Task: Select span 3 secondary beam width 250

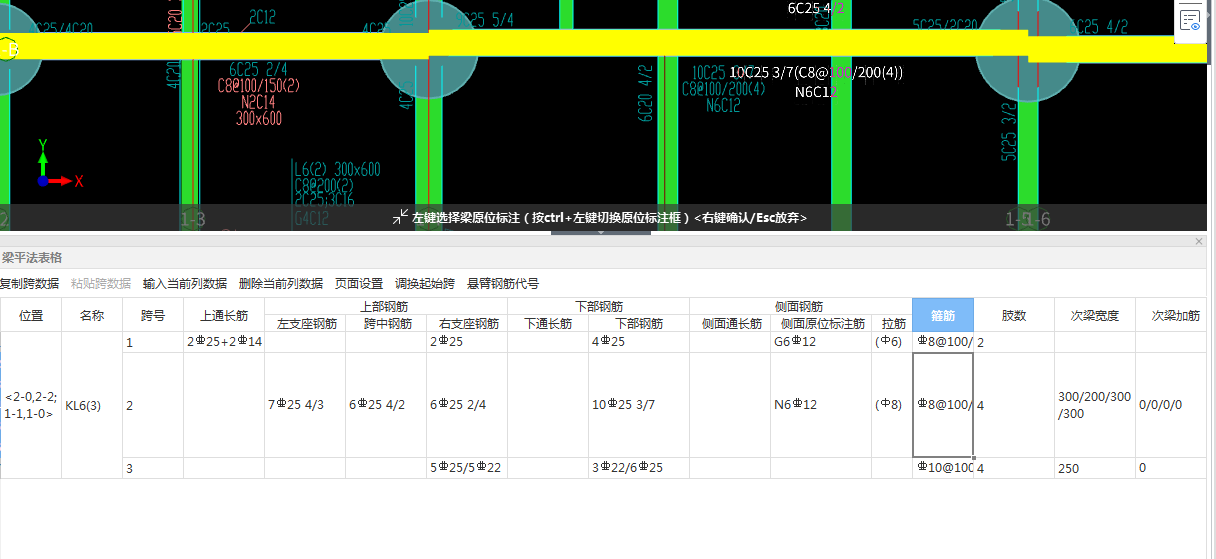Action: click(x=1095, y=468)
